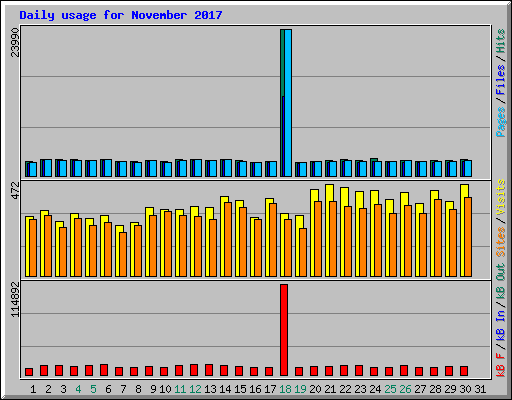Click day label 15 on the x-axis
The width and height of the screenshot is (512, 400).
click(240, 389)
